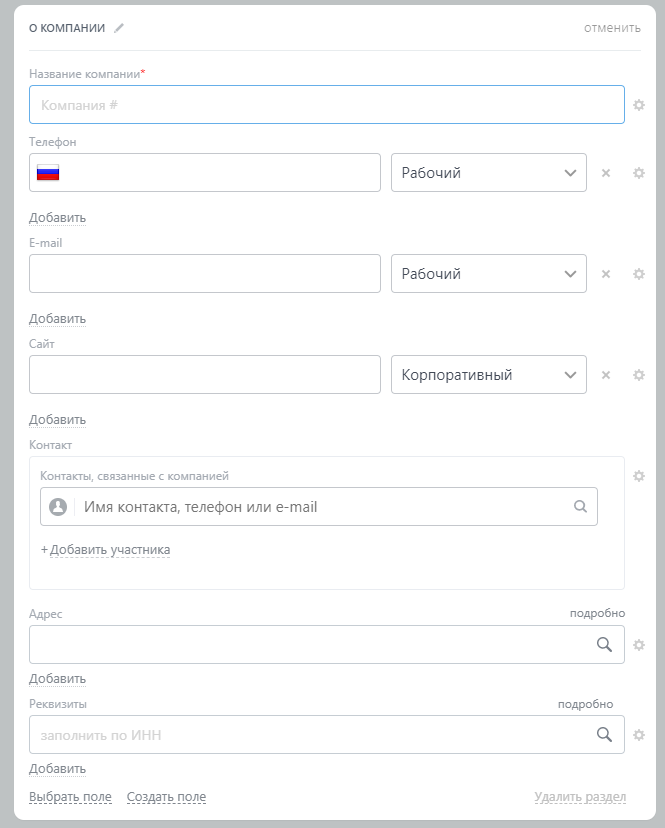Click отменить to cancel editing
This screenshot has width=665, height=828.
pos(612,28)
